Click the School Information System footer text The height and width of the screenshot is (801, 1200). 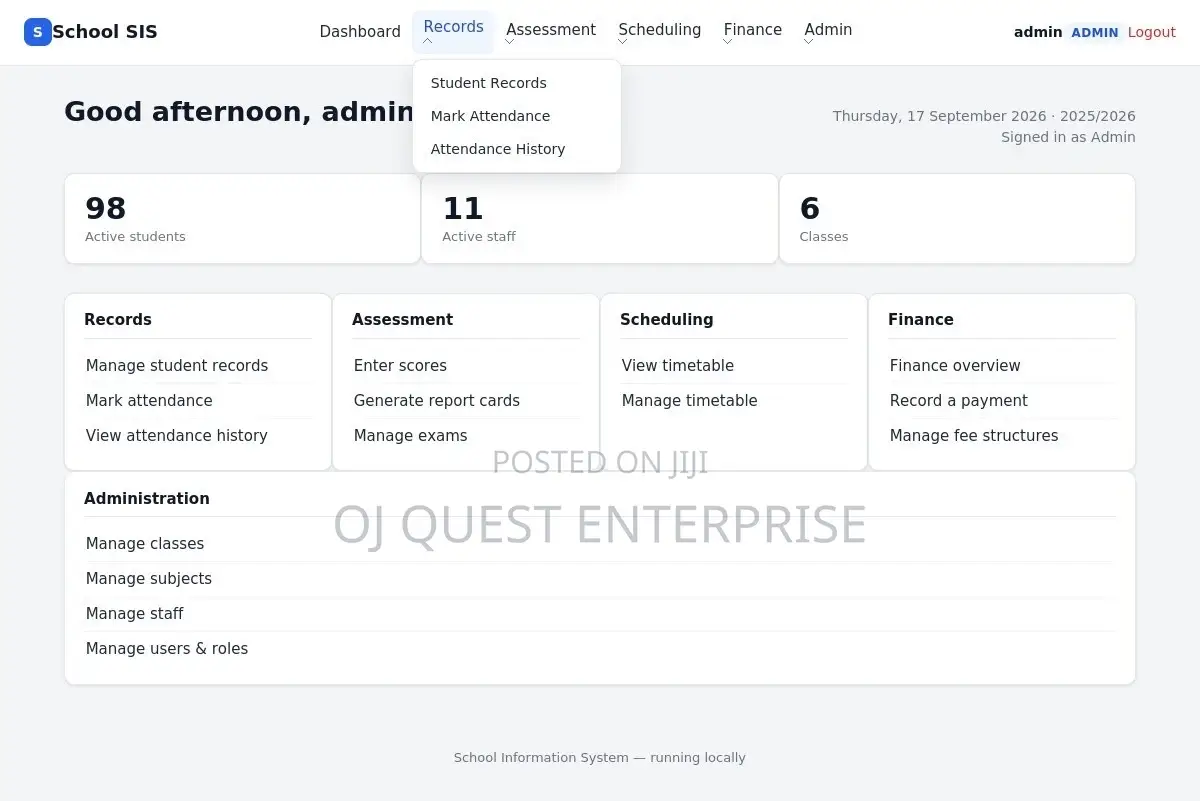(x=600, y=758)
